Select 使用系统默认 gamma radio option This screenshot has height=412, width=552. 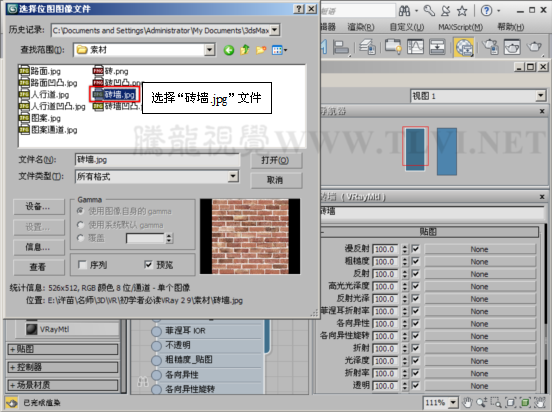pyautogui.click(x=81, y=225)
